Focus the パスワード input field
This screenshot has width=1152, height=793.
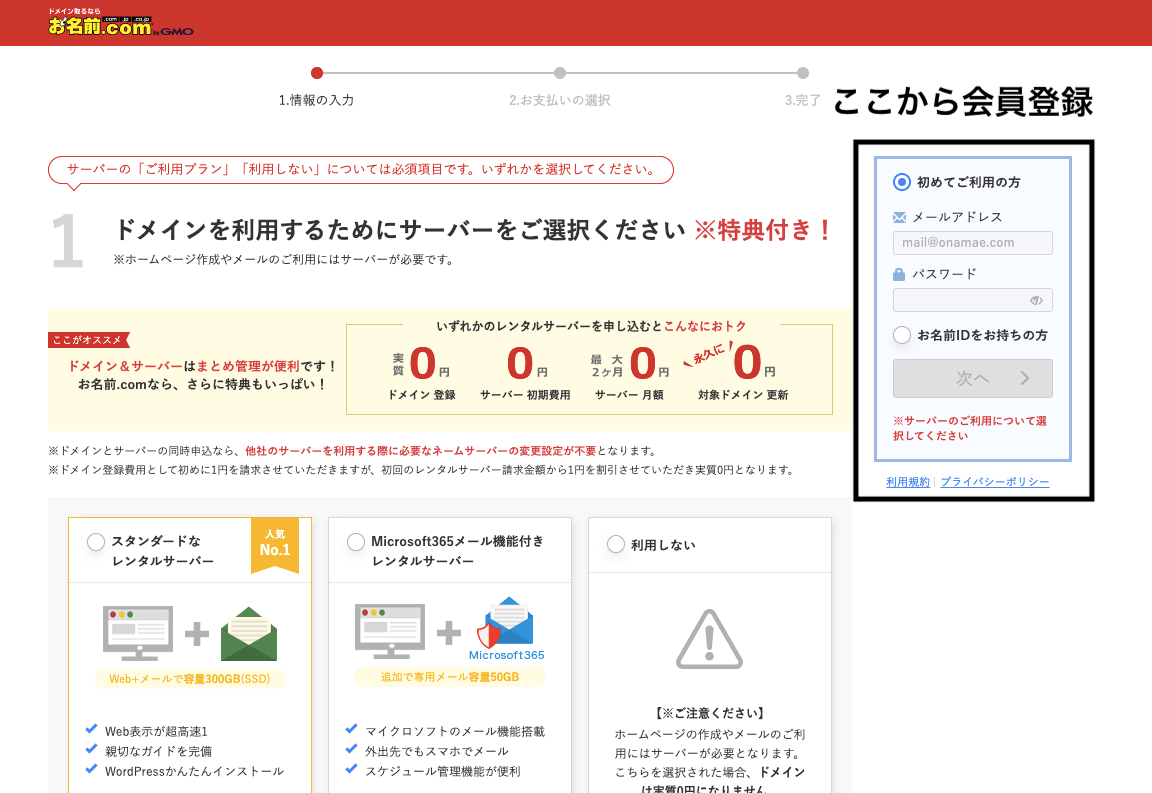973,300
